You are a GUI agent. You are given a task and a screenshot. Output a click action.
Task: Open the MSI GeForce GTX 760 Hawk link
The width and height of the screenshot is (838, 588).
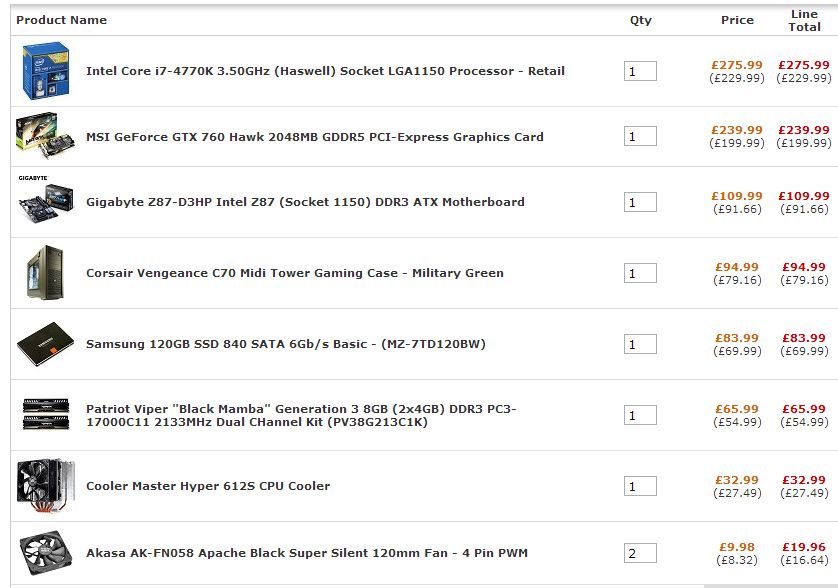click(x=315, y=137)
